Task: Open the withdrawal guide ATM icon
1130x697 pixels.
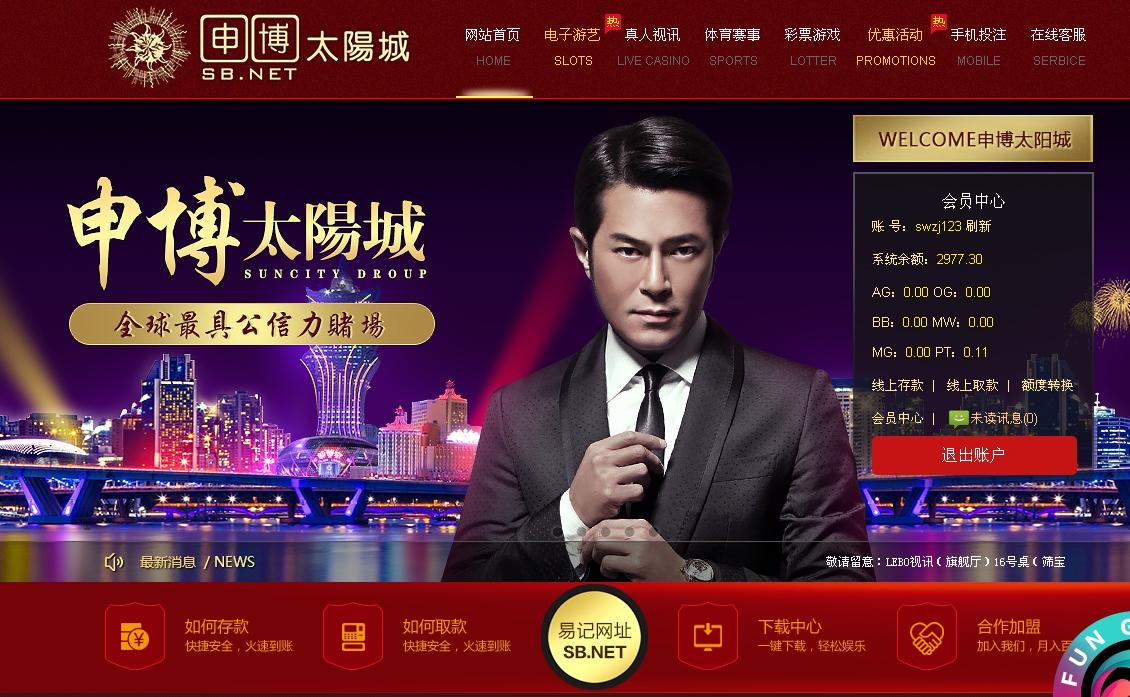Action: tap(353, 636)
